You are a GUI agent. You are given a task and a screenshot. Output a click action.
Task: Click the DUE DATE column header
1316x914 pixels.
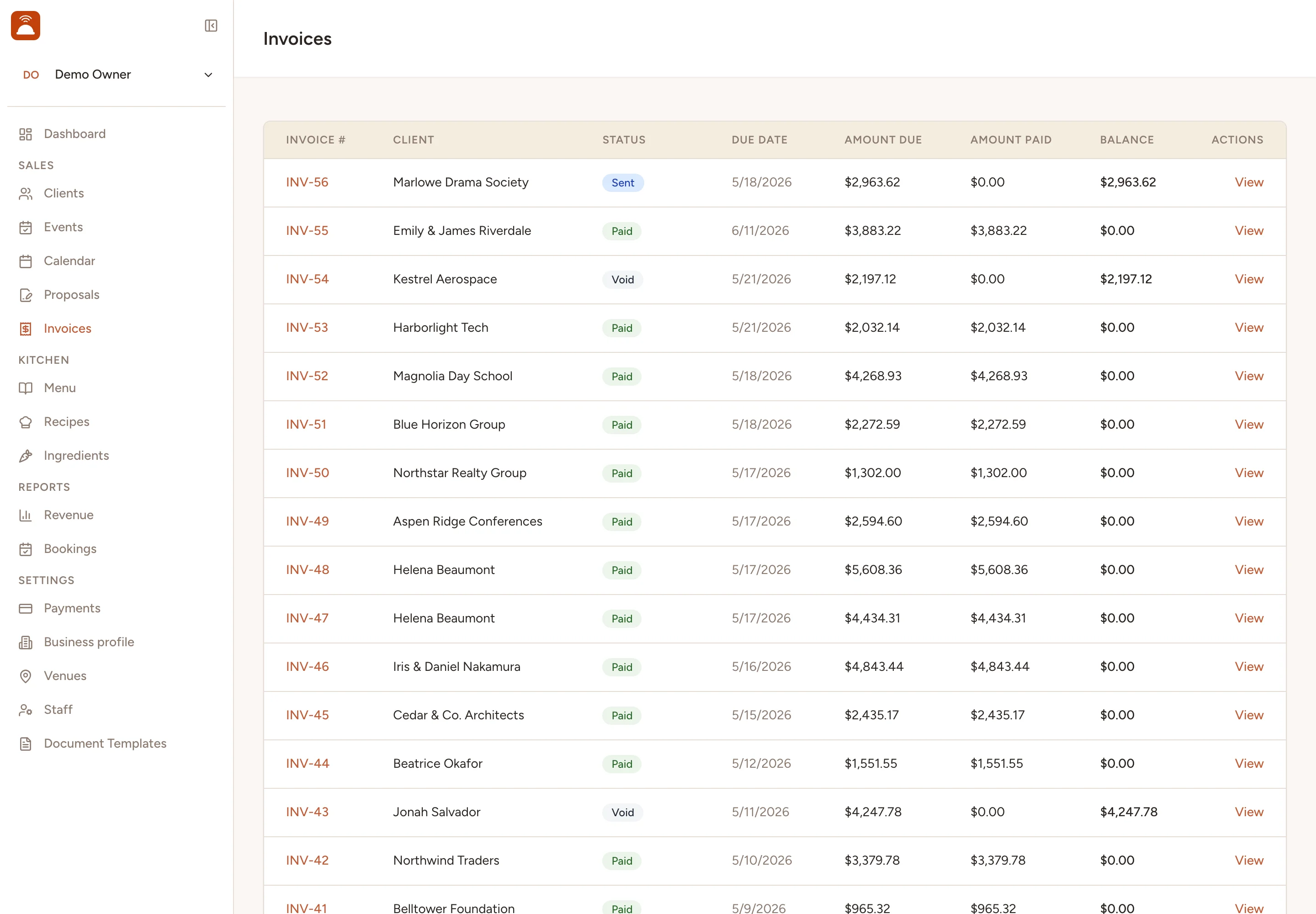tap(759, 140)
